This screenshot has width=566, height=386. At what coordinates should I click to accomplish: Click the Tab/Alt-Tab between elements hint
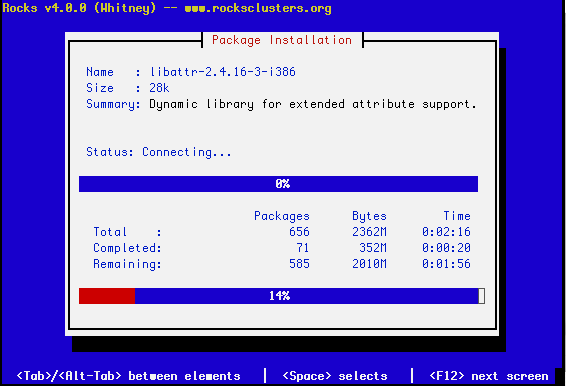[x=129, y=376]
